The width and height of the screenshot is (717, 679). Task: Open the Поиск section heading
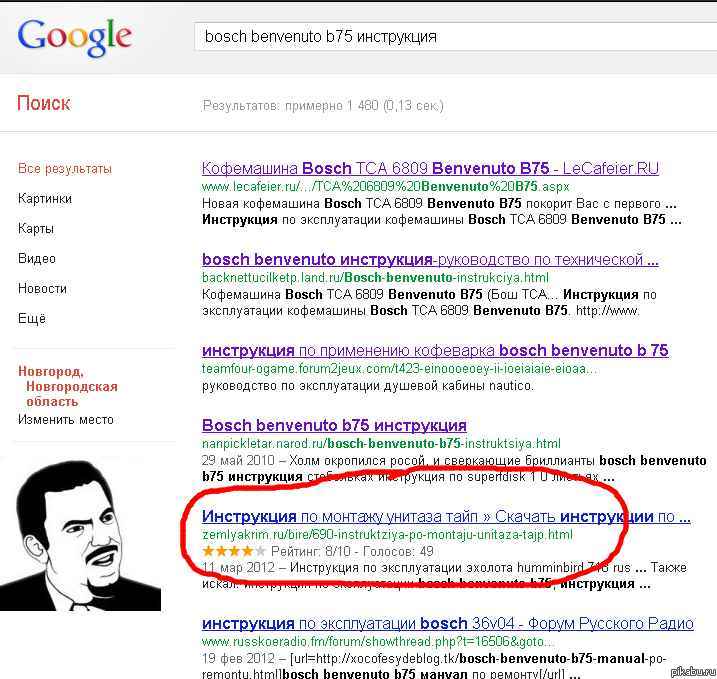[x=44, y=103]
